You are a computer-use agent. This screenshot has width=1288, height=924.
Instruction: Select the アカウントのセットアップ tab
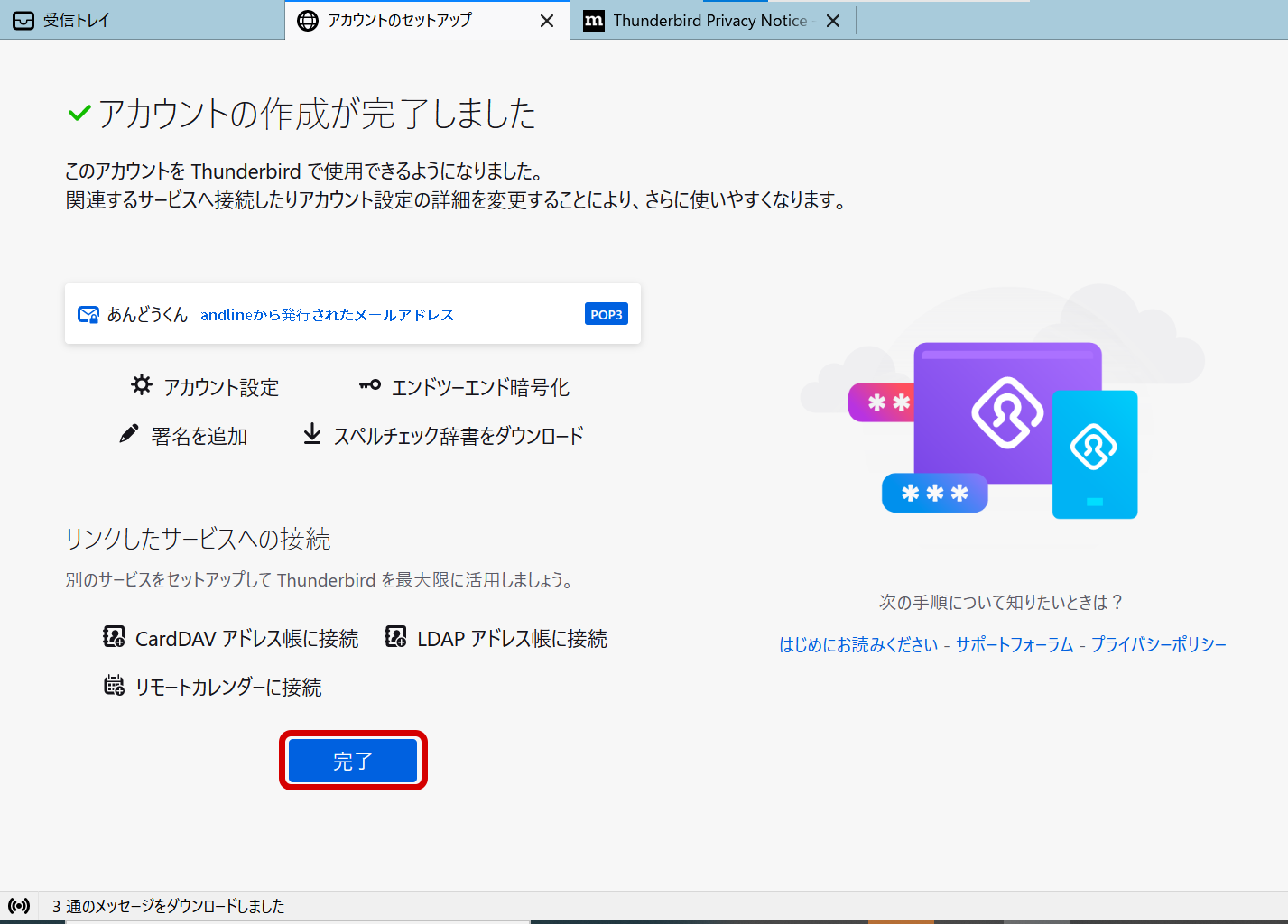tap(399, 20)
